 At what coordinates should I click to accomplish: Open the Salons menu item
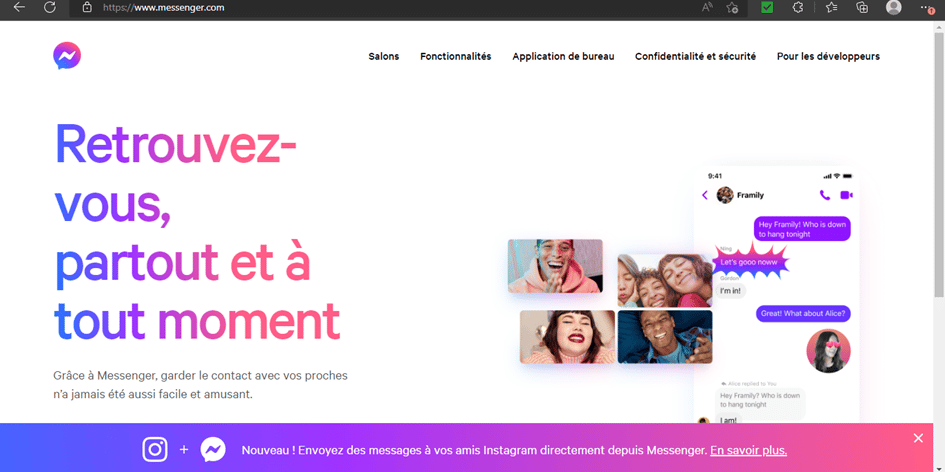384,56
